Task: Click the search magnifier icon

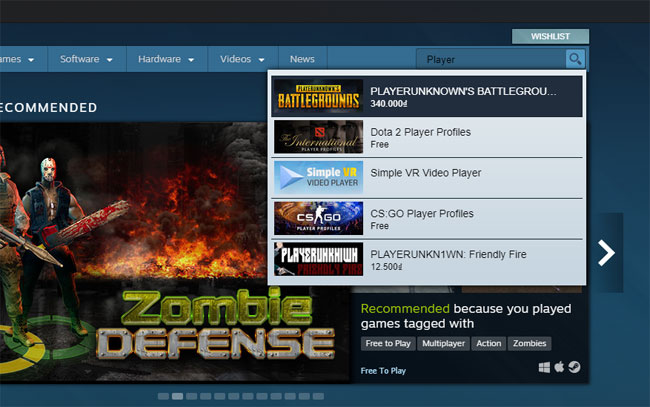Action: pos(575,59)
